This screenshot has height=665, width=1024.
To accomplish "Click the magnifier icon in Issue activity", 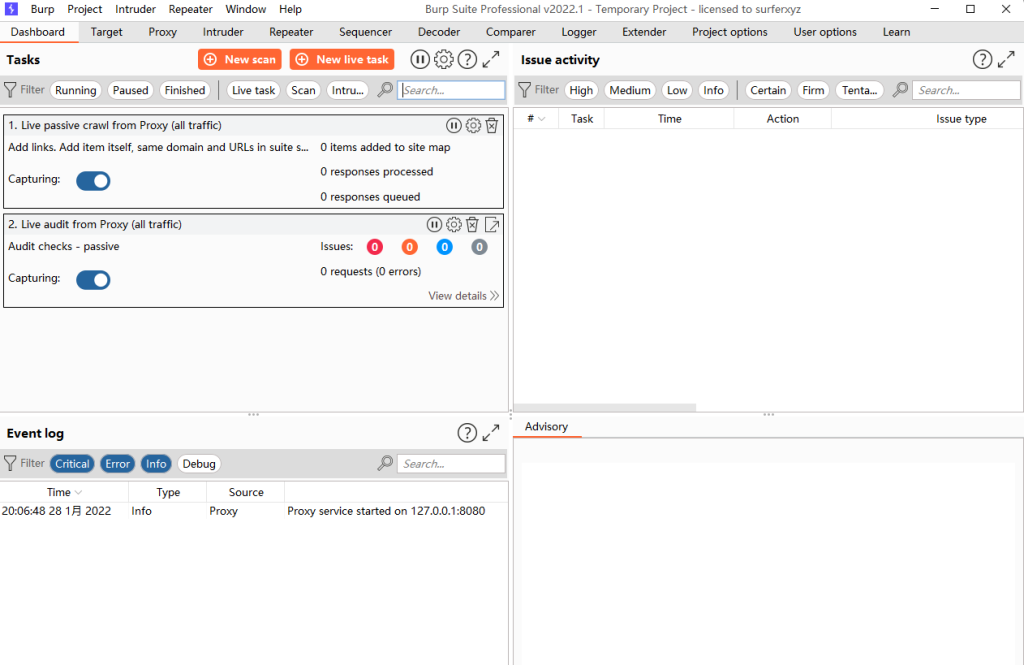I will click(x=901, y=89).
